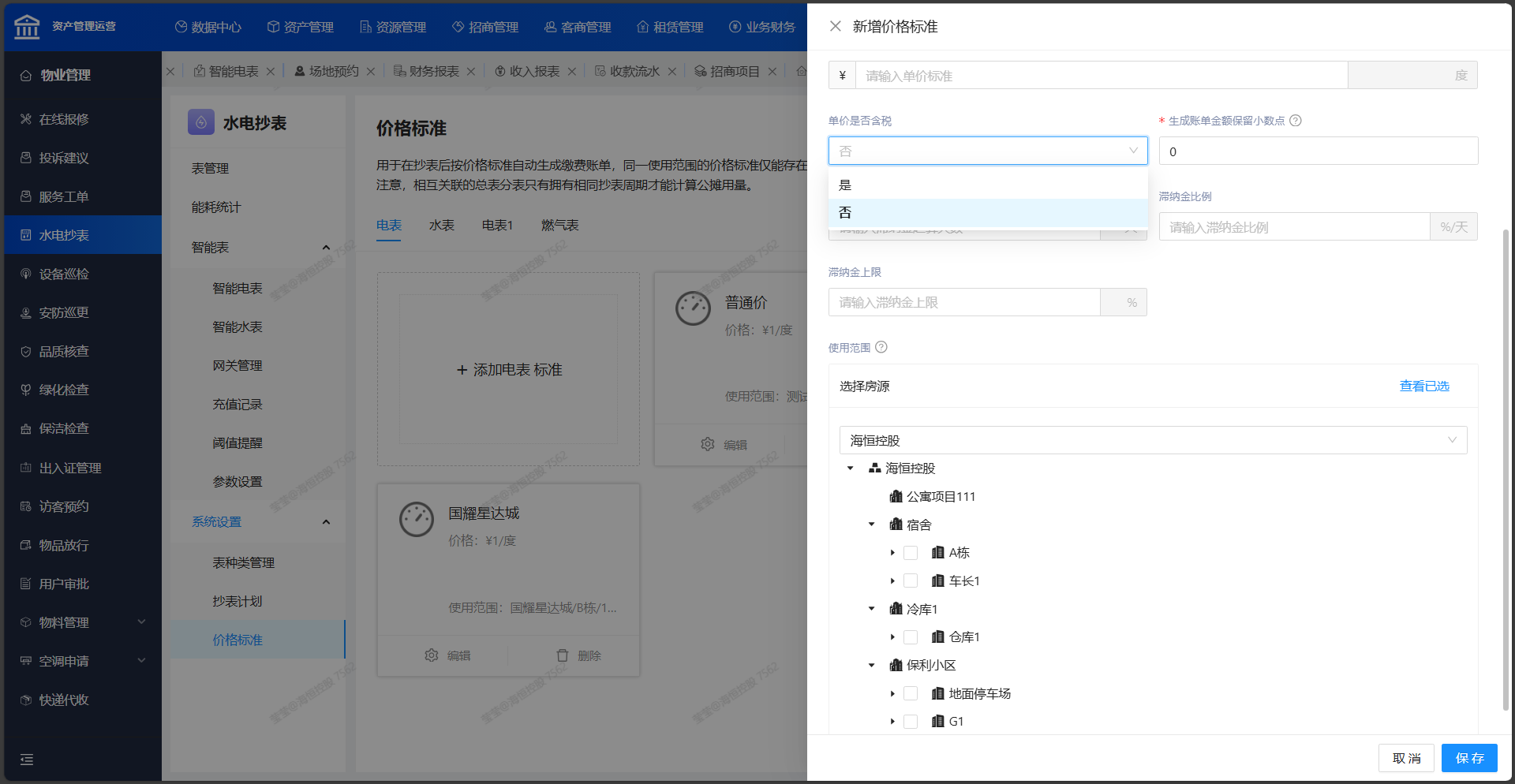Click the trash delete icon on 国耀星达城 card
Image resolution: width=1515 pixels, height=784 pixels.
point(563,655)
